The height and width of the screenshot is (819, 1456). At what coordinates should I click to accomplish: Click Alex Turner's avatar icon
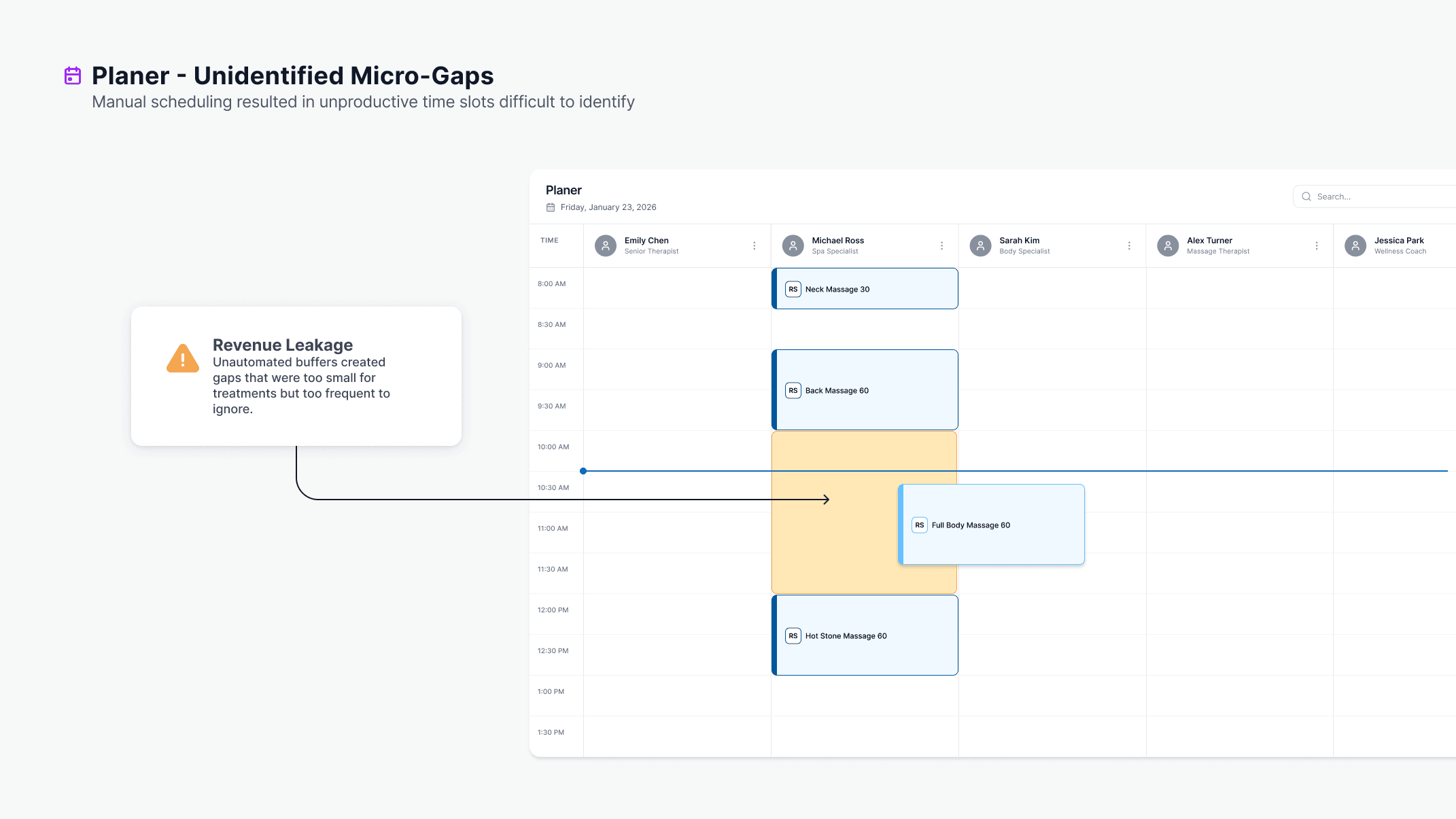point(1168,245)
